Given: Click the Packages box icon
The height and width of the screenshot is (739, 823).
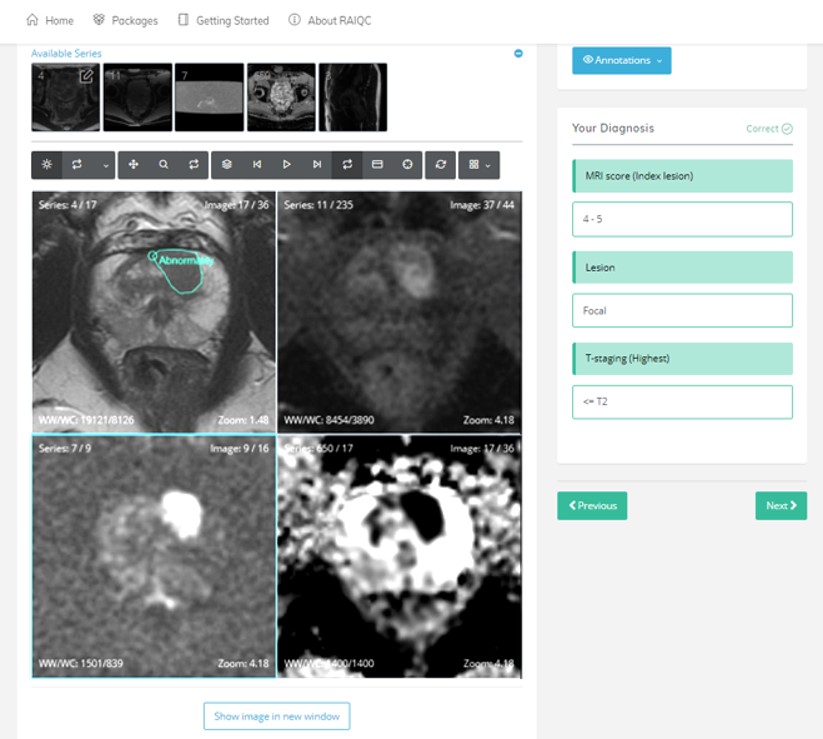Looking at the screenshot, I should (99, 20).
